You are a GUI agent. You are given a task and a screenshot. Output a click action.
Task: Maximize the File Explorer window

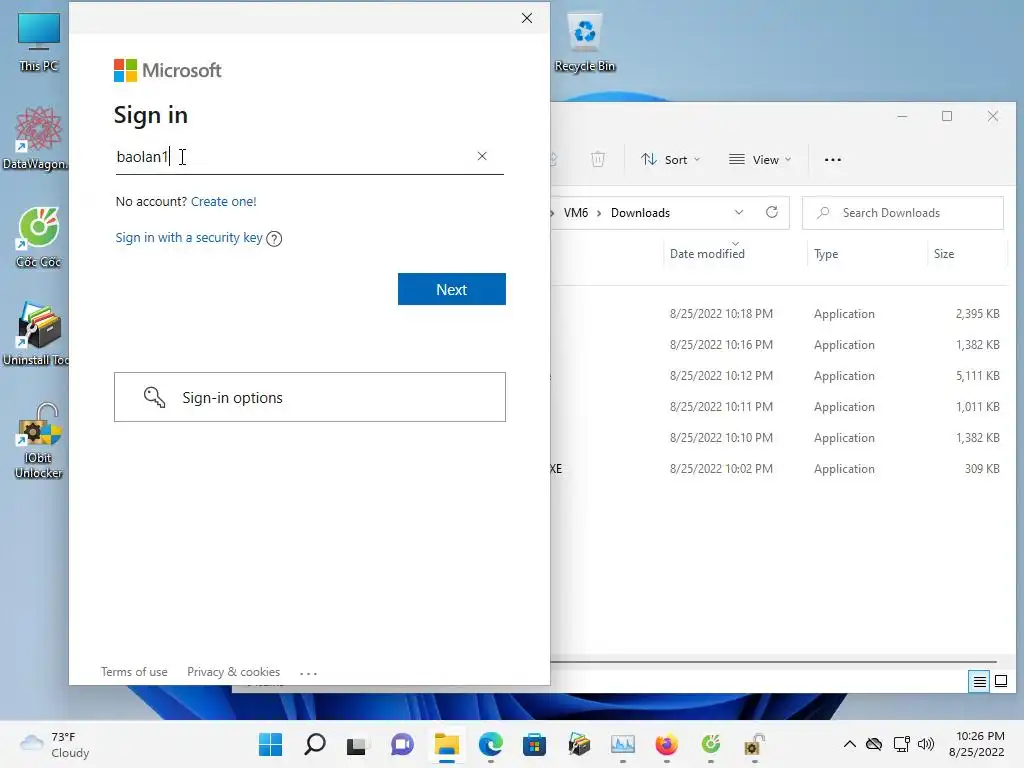pos(947,116)
